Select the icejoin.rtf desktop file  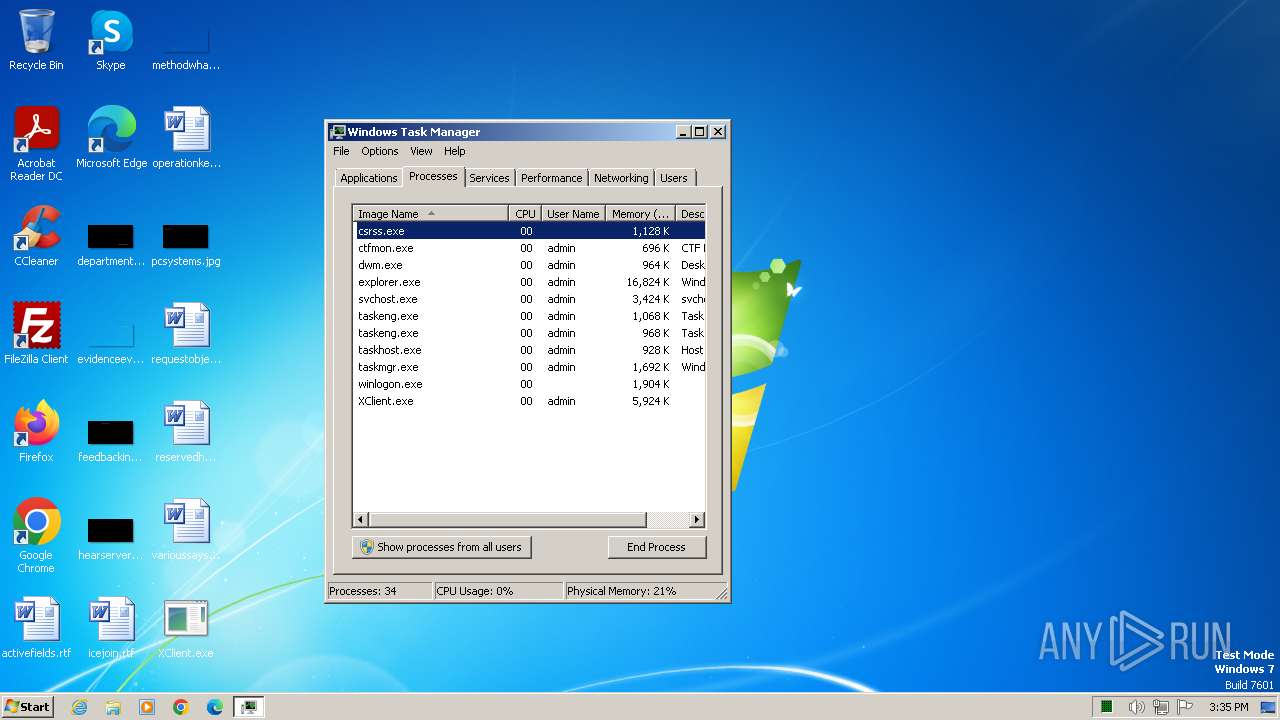(x=111, y=628)
